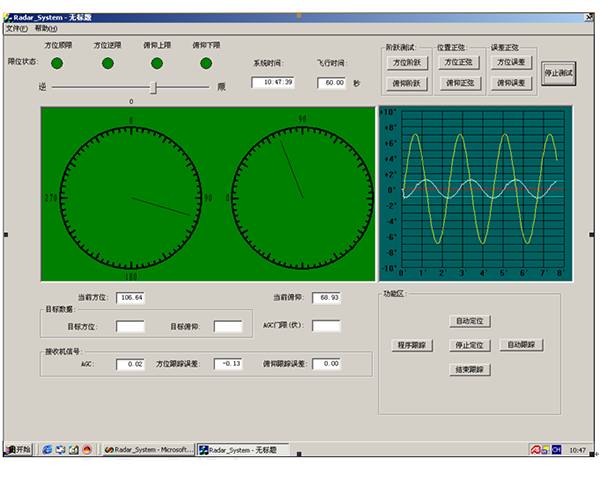
Task: Launch Internet Explorer from quick launch
Action: coord(47,450)
